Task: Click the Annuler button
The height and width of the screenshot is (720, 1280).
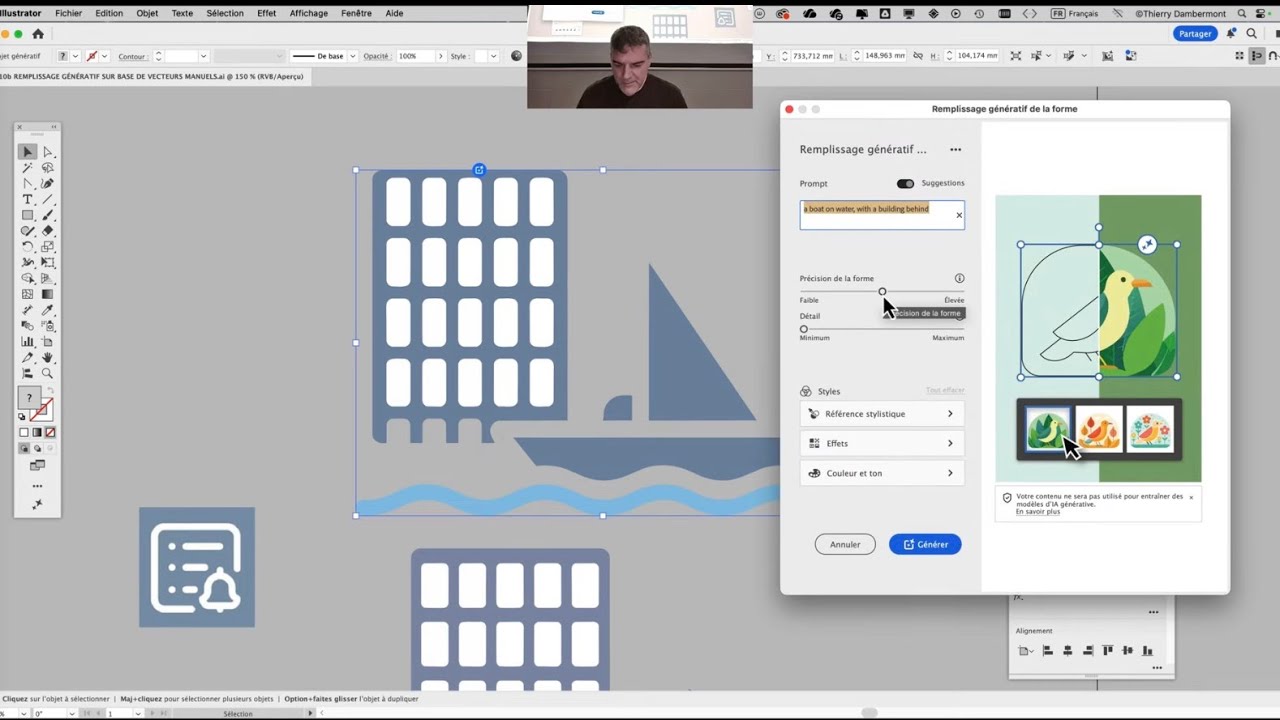Action: 845,544
